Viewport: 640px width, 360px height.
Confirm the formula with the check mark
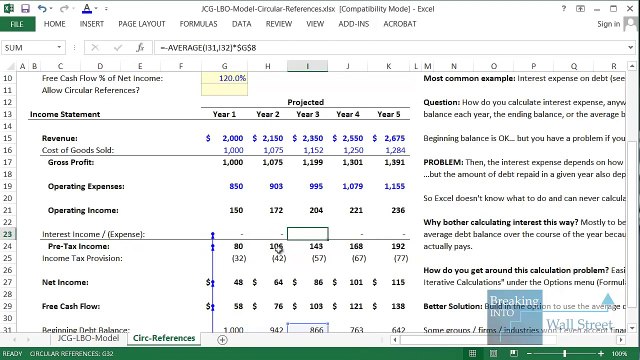pos(118,48)
